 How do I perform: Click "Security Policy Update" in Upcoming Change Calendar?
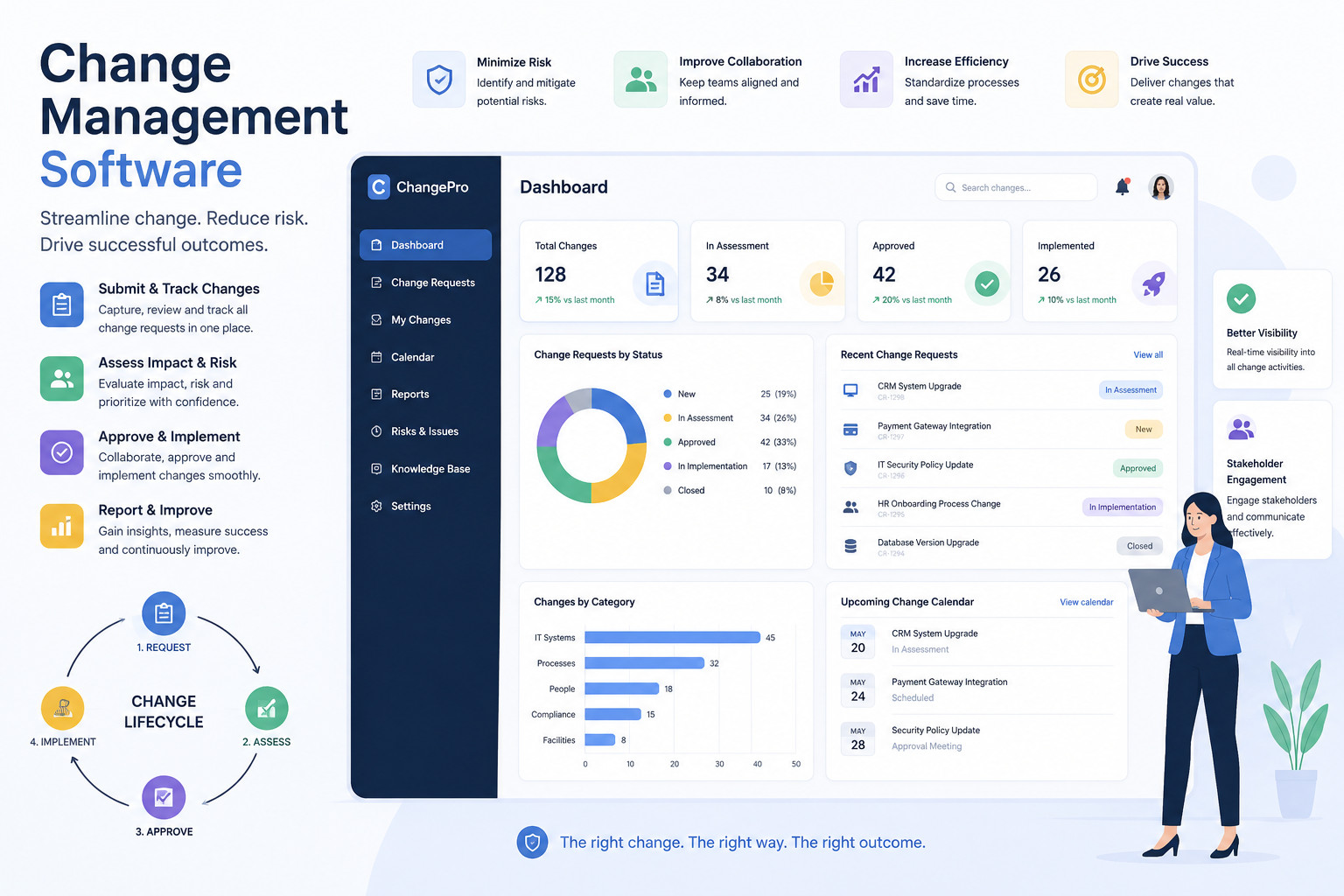coord(935,731)
